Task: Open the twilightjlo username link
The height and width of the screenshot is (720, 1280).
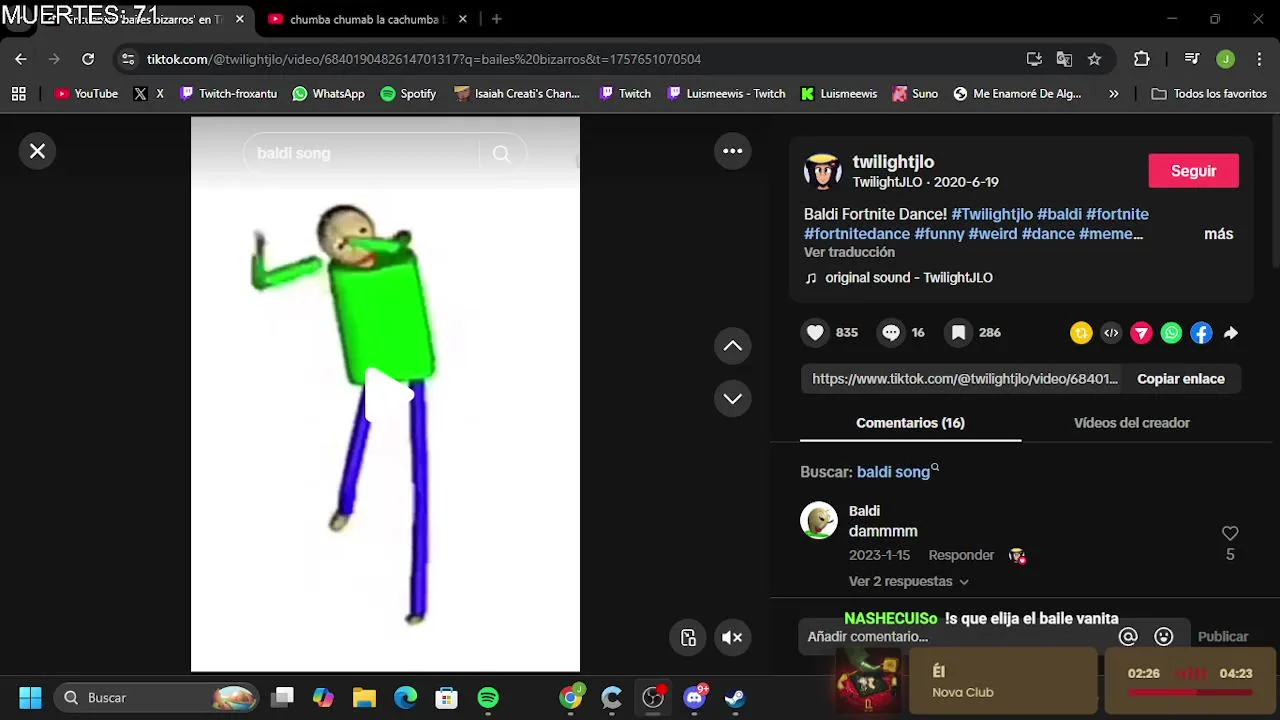Action: tap(893, 162)
